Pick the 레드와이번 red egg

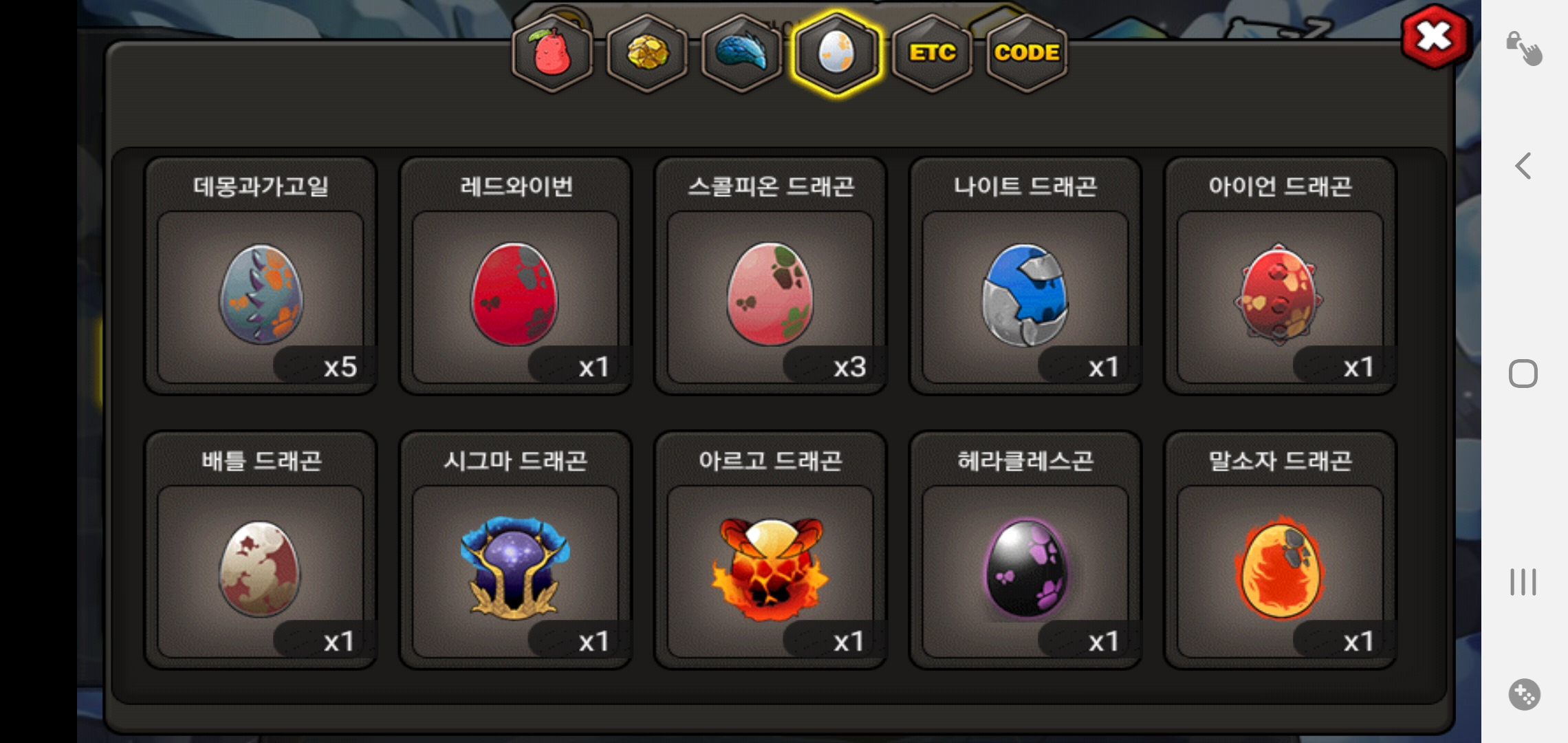tap(515, 276)
